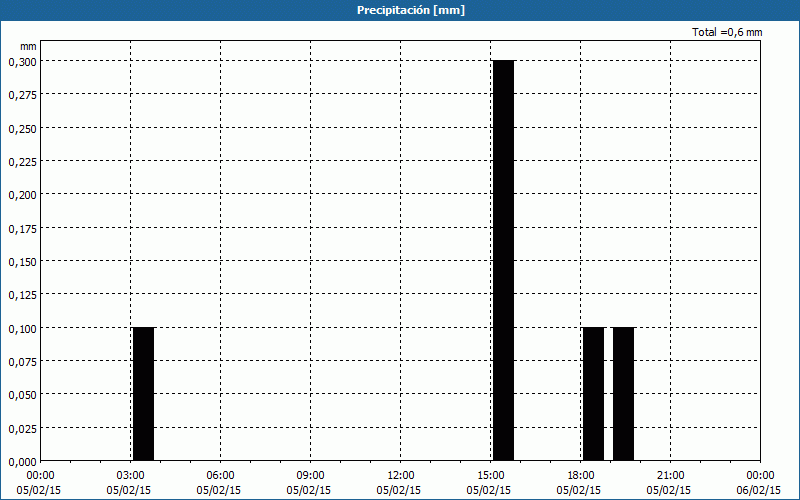Click the 00:00 05/02/15 x-axis label
This screenshot has height=500, width=800.
point(39,483)
